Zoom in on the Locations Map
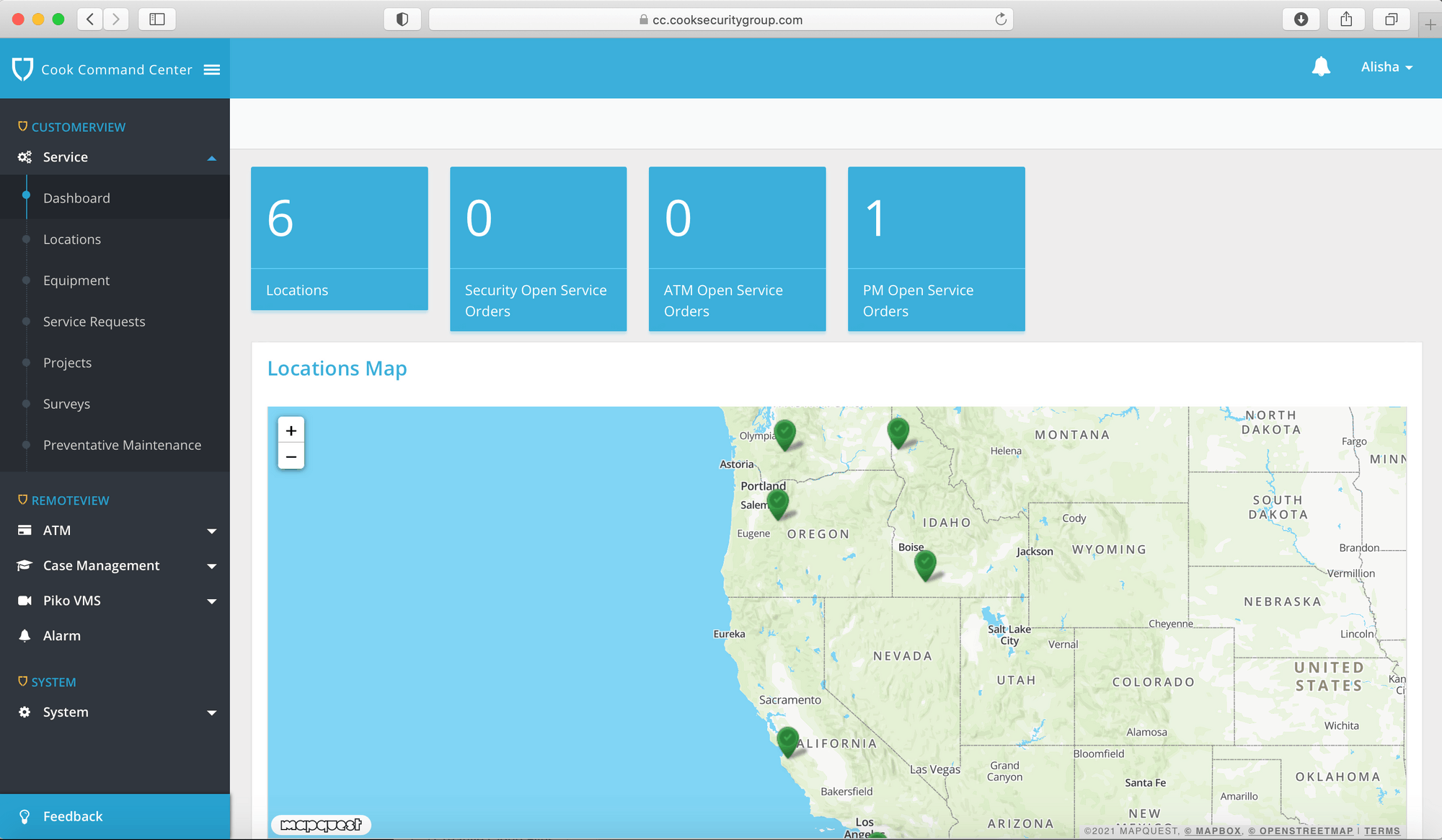1442x840 pixels. tap(291, 430)
